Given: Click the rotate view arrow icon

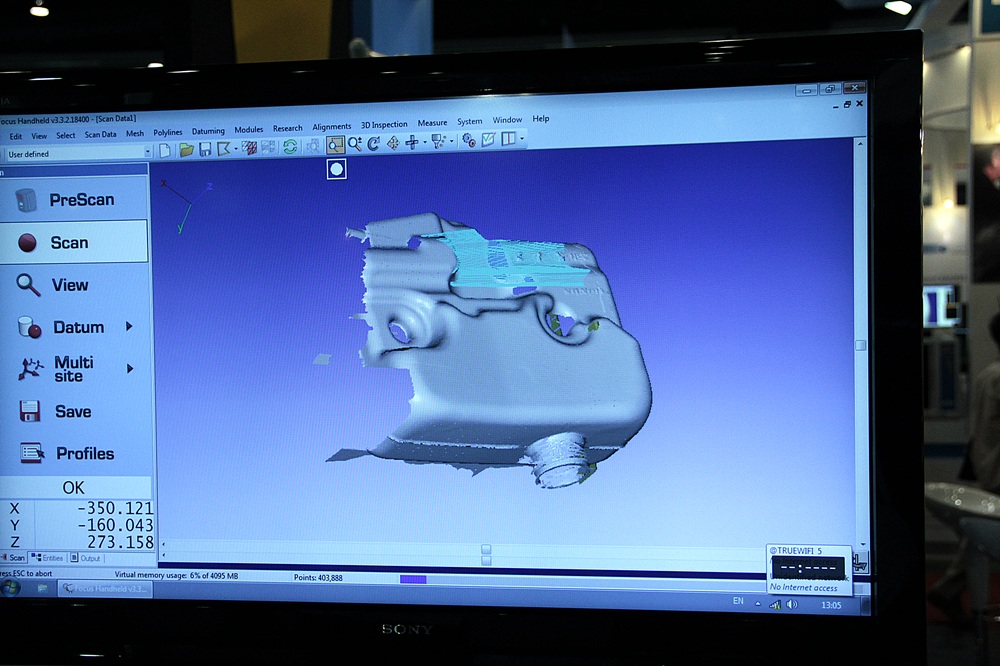Looking at the screenshot, I should tap(374, 144).
